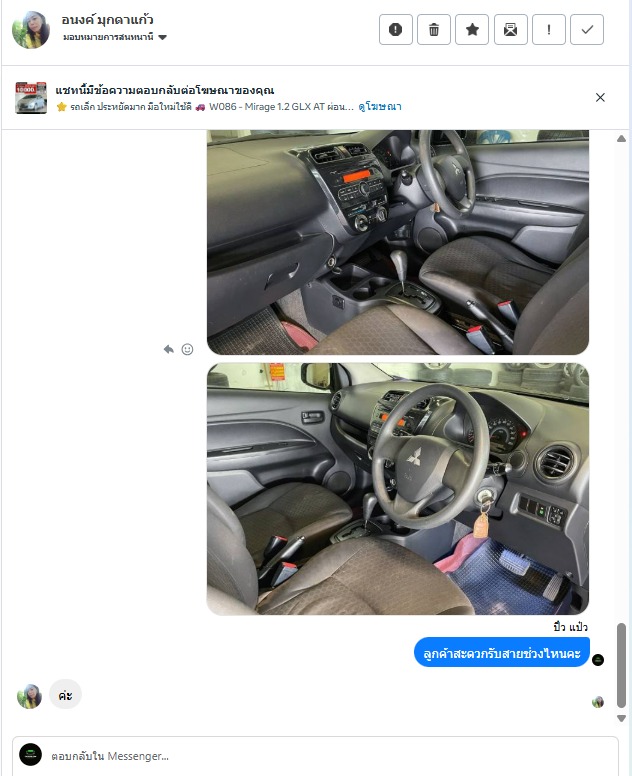The width and height of the screenshot is (632, 776).
Task: Click the chat scrollbar down arrow
Action: click(x=622, y=718)
